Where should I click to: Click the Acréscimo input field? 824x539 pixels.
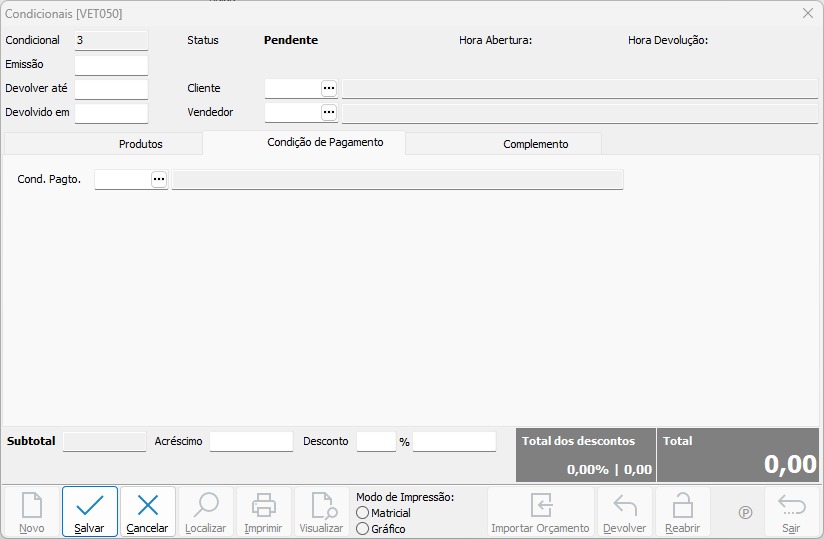click(251, 441)
